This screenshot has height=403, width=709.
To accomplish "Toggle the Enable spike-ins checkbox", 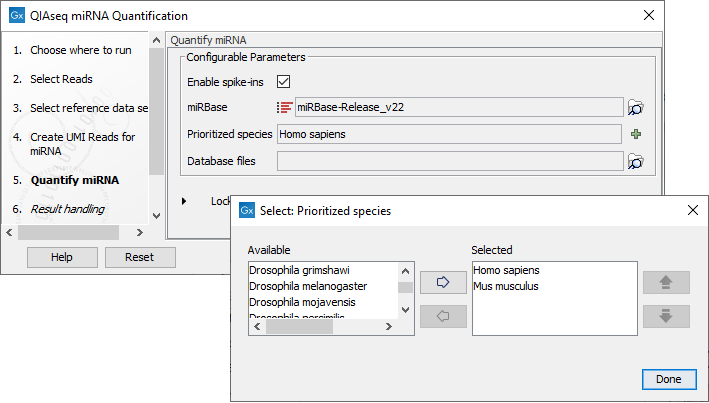I will (284, 82).
